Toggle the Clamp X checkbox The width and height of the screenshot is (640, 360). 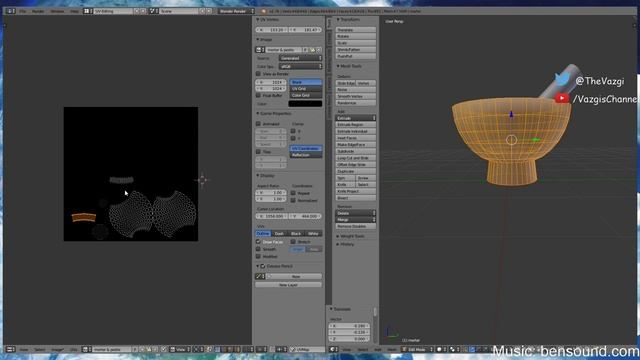(x=293, y=131)
